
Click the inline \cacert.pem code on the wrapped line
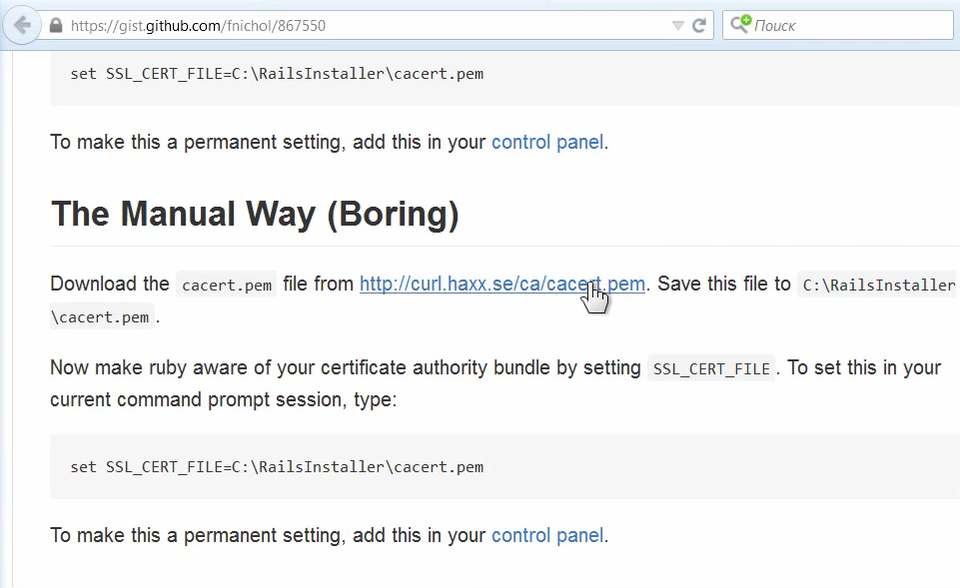[103, 318]
